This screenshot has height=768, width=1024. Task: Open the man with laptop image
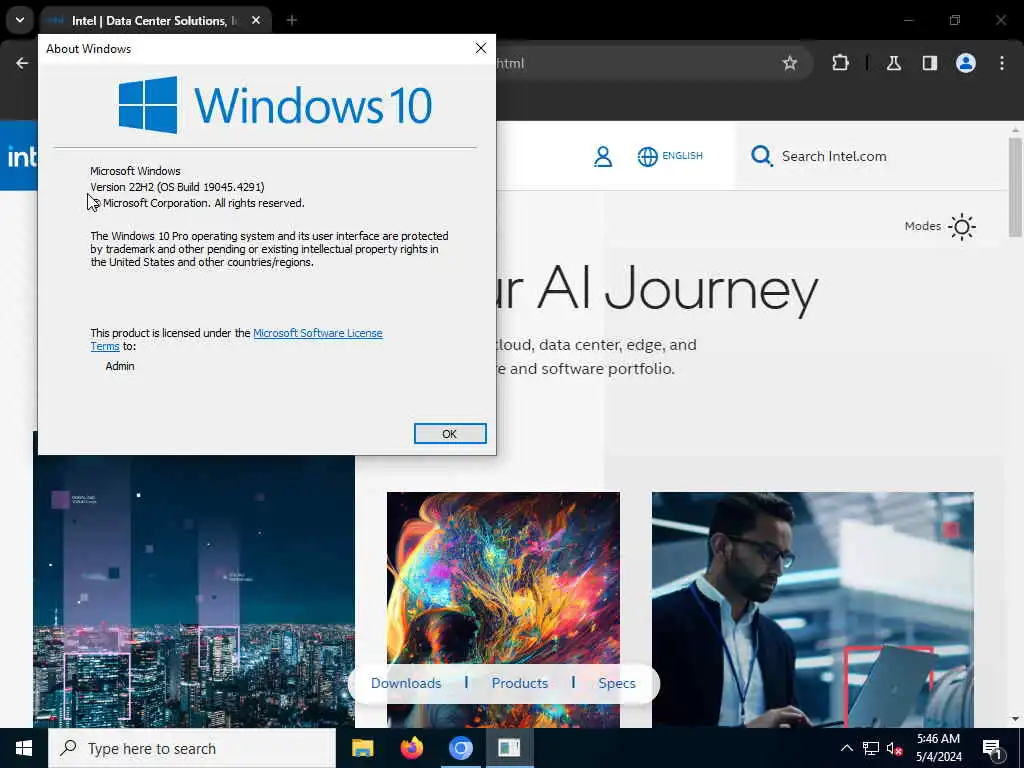[812, 609]
